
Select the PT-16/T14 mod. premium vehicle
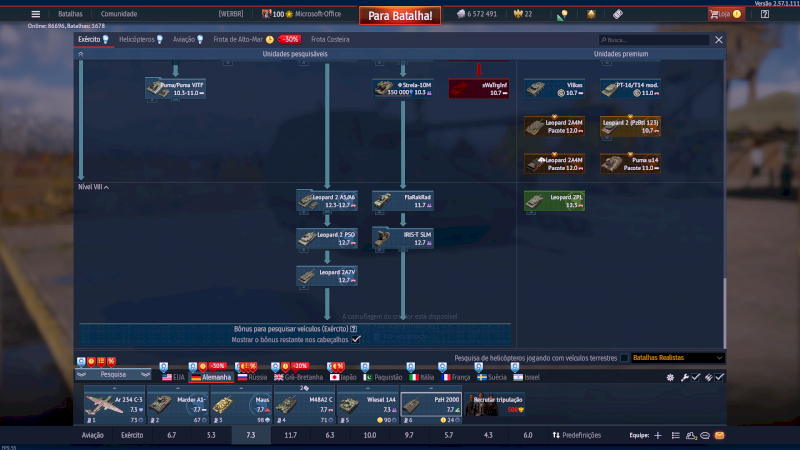coord(630,89)
